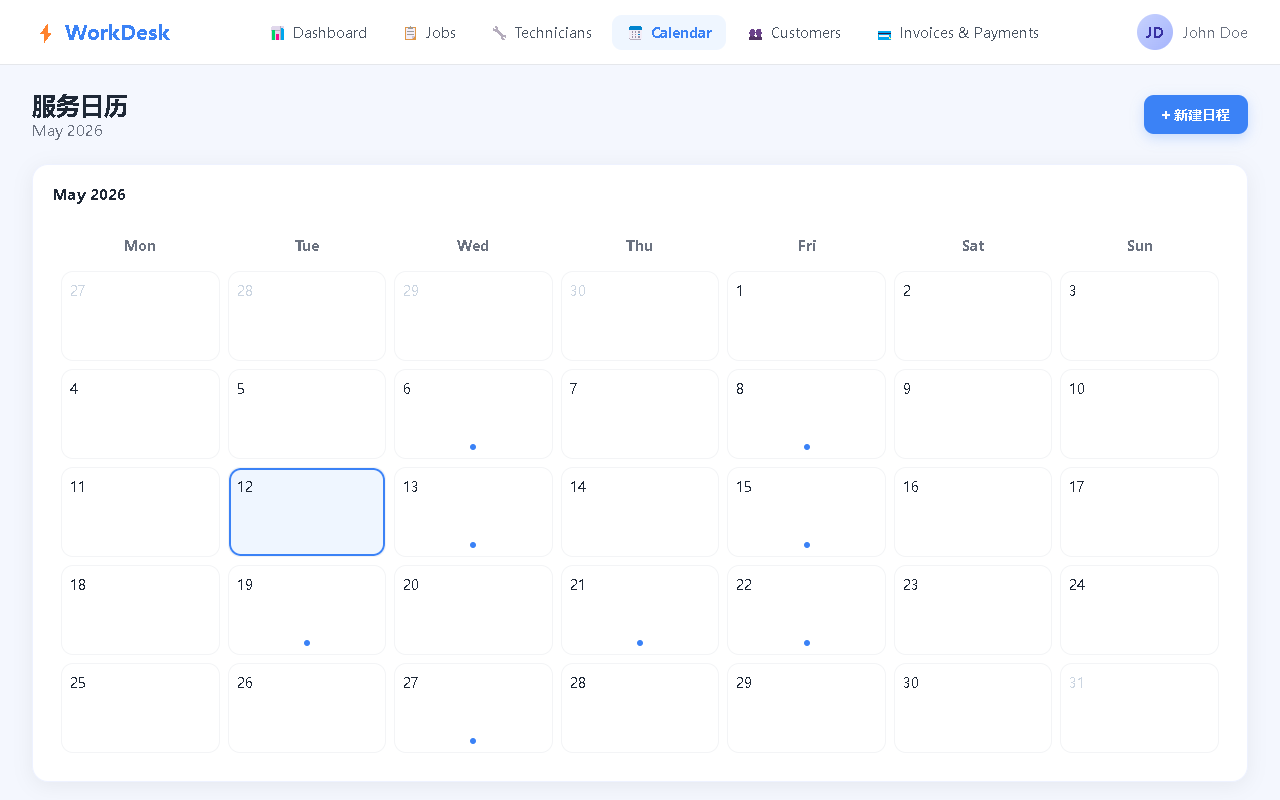The image size is (1280, 800).
Task: Open the May 1 day cell
Action: coord(806,316)
